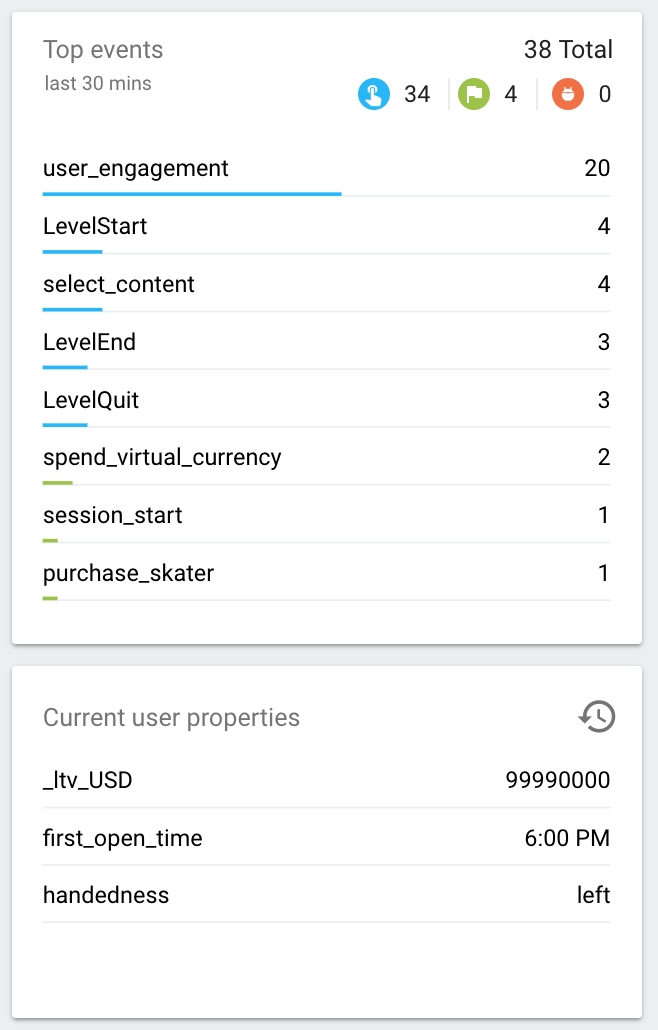The width and height of the screenshot is (658, 1030).
Task: Select the green conversions flag icon
Action: [473, 93]
